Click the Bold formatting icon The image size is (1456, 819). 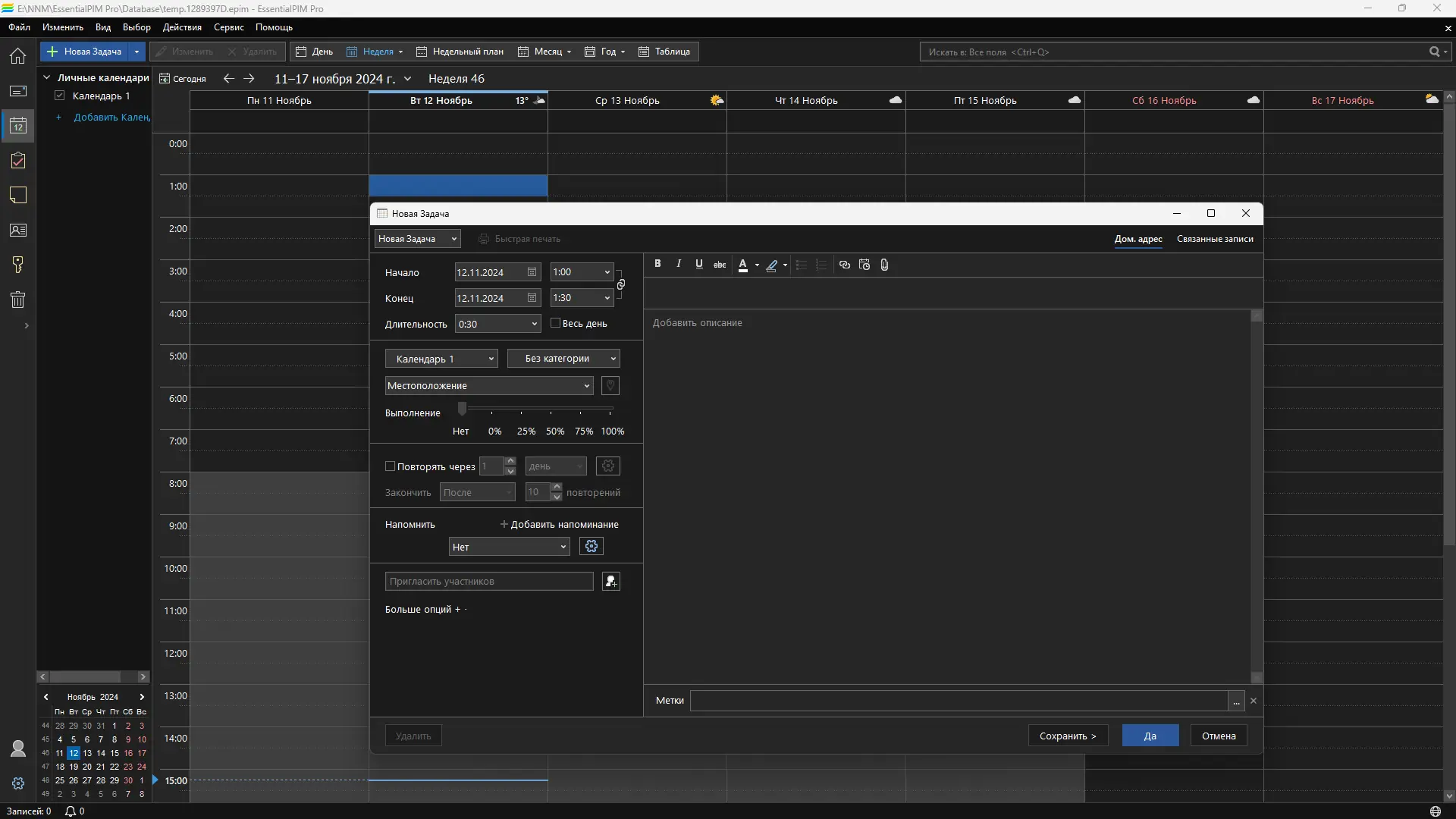[x=657, y=264]
